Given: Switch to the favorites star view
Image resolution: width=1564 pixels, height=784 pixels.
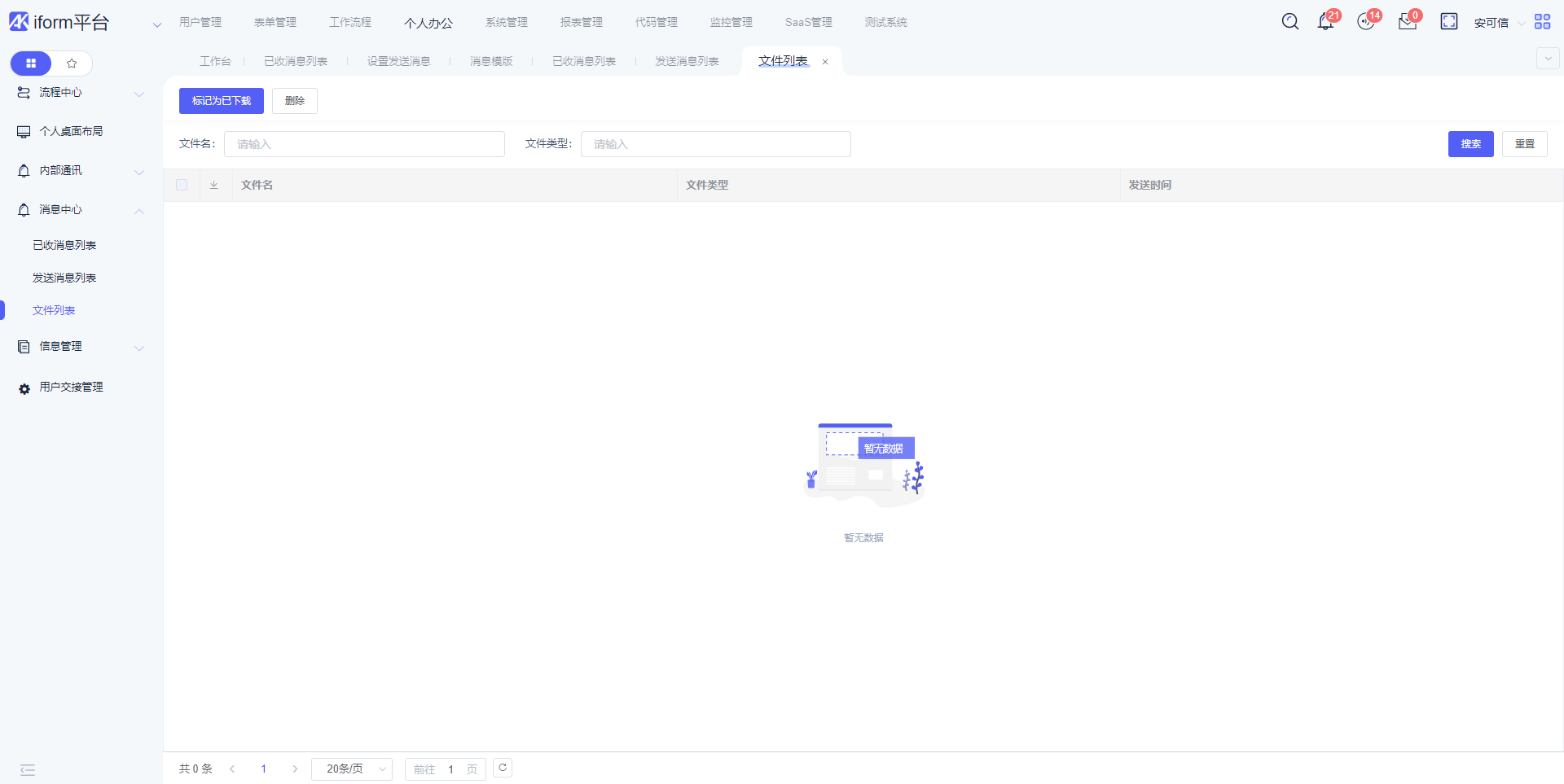Looking at the screenshot, I should point(72,64).
